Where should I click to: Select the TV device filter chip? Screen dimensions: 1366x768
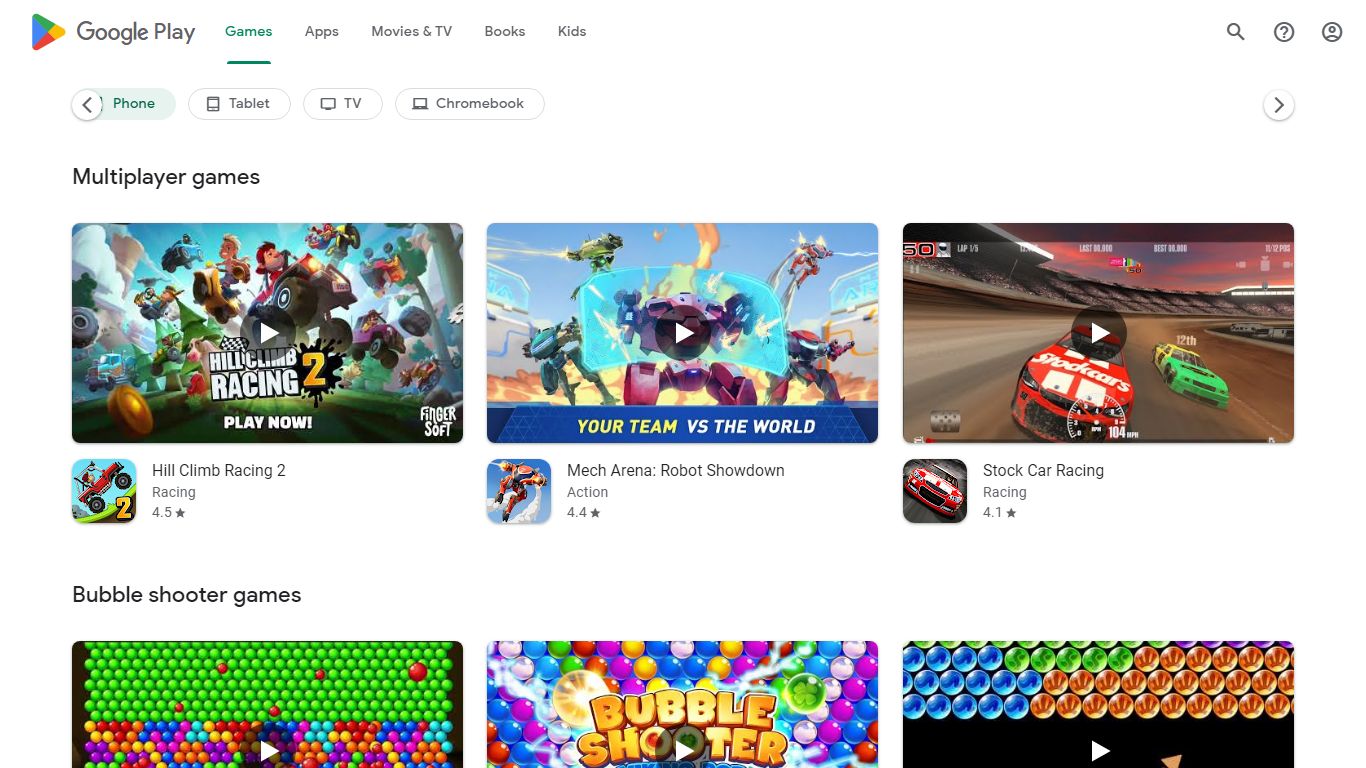(343, 104)
